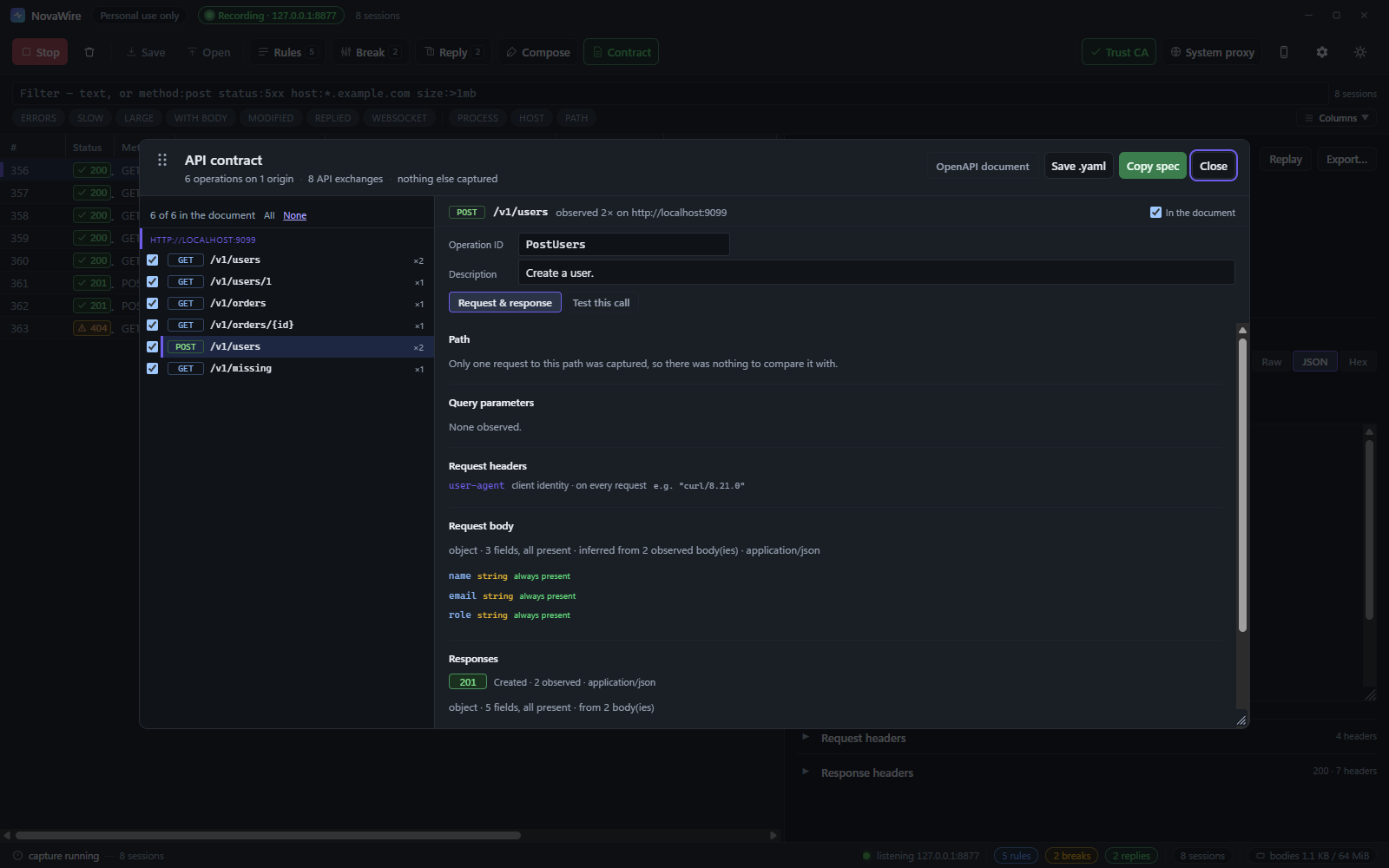Switch to the Test this call tab
The width and height of the screenshot is (1389, 868).
(601, 303)
